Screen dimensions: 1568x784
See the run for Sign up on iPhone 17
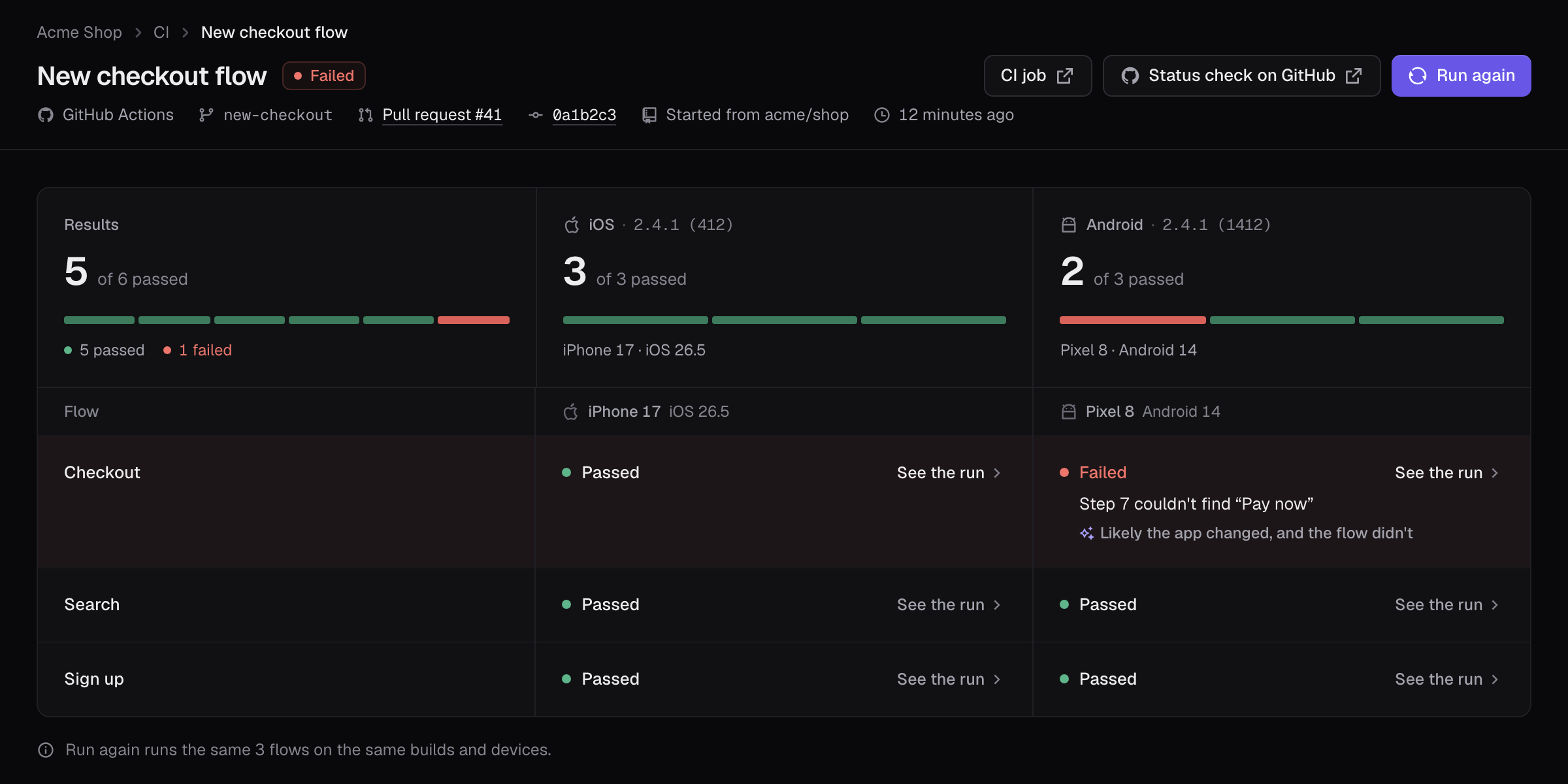(x=949, y=679)
